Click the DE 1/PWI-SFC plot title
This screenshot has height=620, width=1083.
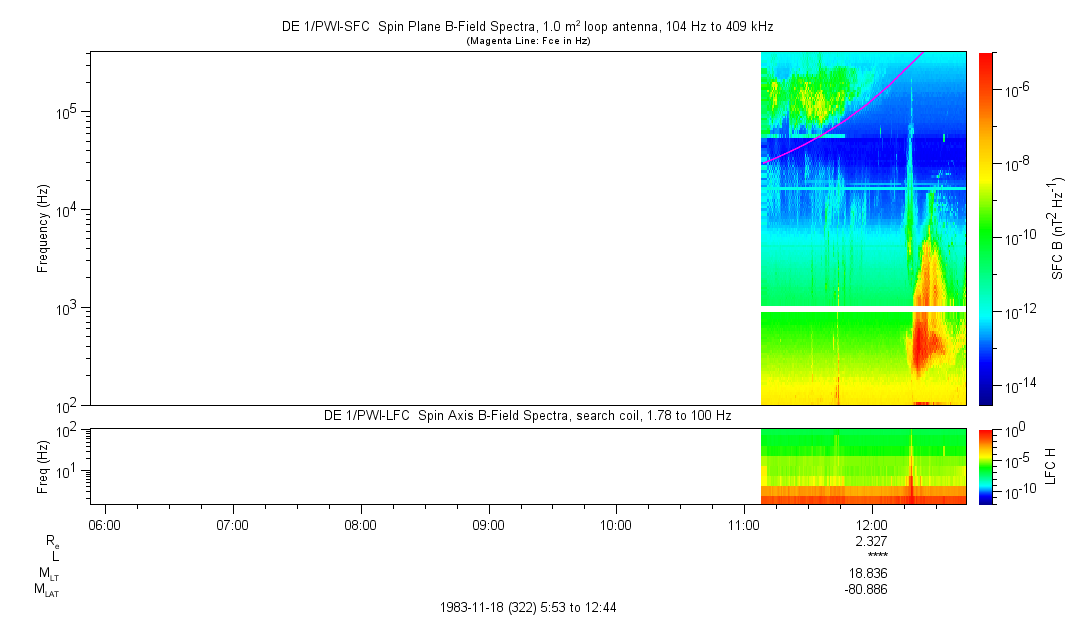(x=527, y=27)
